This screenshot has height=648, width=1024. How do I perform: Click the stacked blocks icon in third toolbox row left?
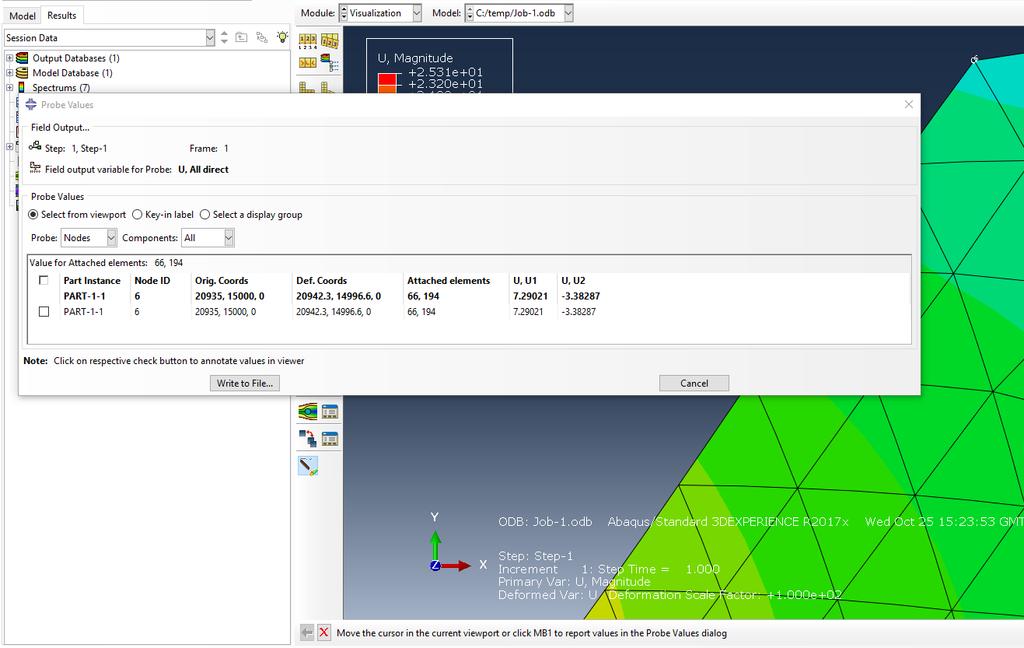point(308,86)
